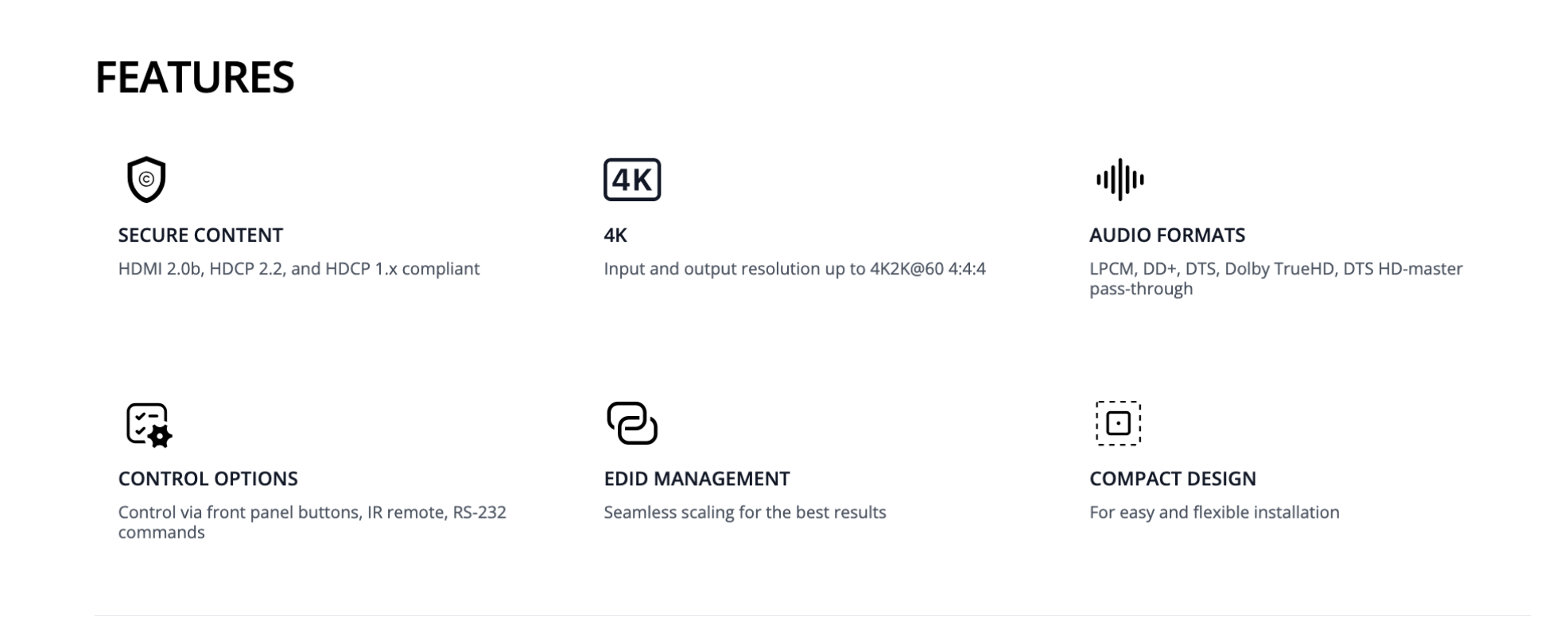The width and height of the screenshot is (1568, 622).
Task: Click the linked chain EDID icon
Action: click(632, 423)
